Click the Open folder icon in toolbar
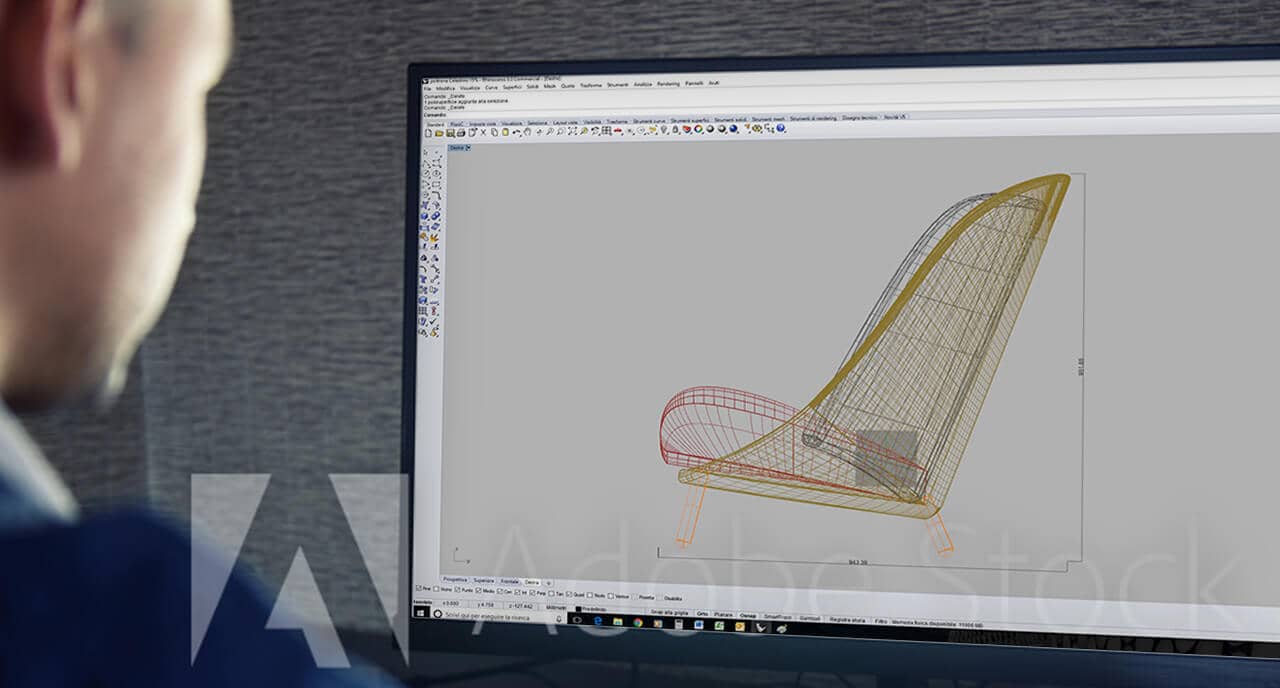 coord(439,132)
